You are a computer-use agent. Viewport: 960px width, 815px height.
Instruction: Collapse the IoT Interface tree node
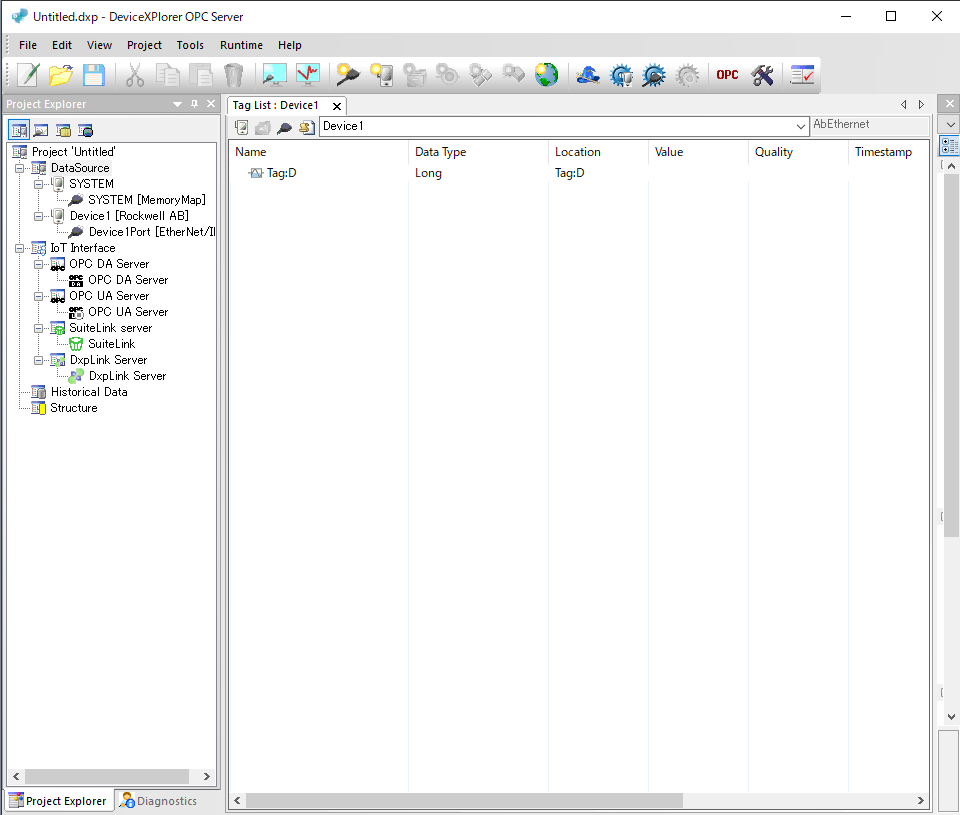click(20, 248)
